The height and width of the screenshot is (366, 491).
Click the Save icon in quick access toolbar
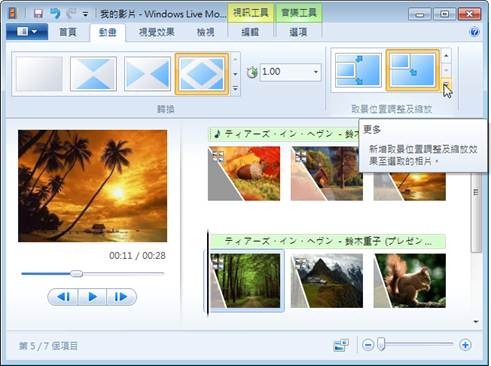38,13
